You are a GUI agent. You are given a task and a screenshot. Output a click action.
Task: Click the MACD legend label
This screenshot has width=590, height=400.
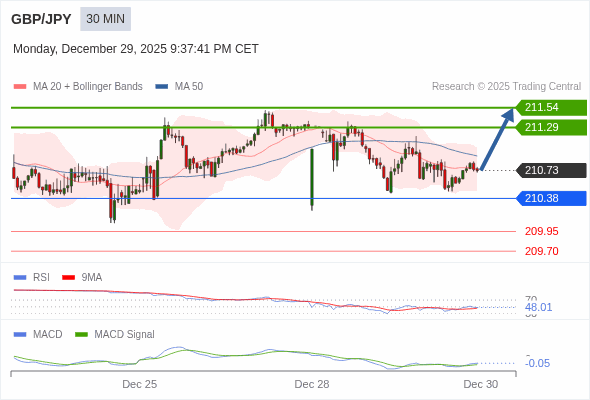[48, 335]
